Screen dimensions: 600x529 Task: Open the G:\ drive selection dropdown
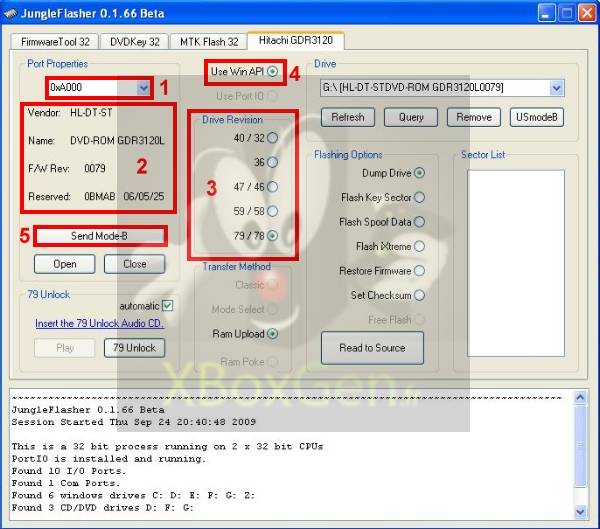tap(557, 88)
